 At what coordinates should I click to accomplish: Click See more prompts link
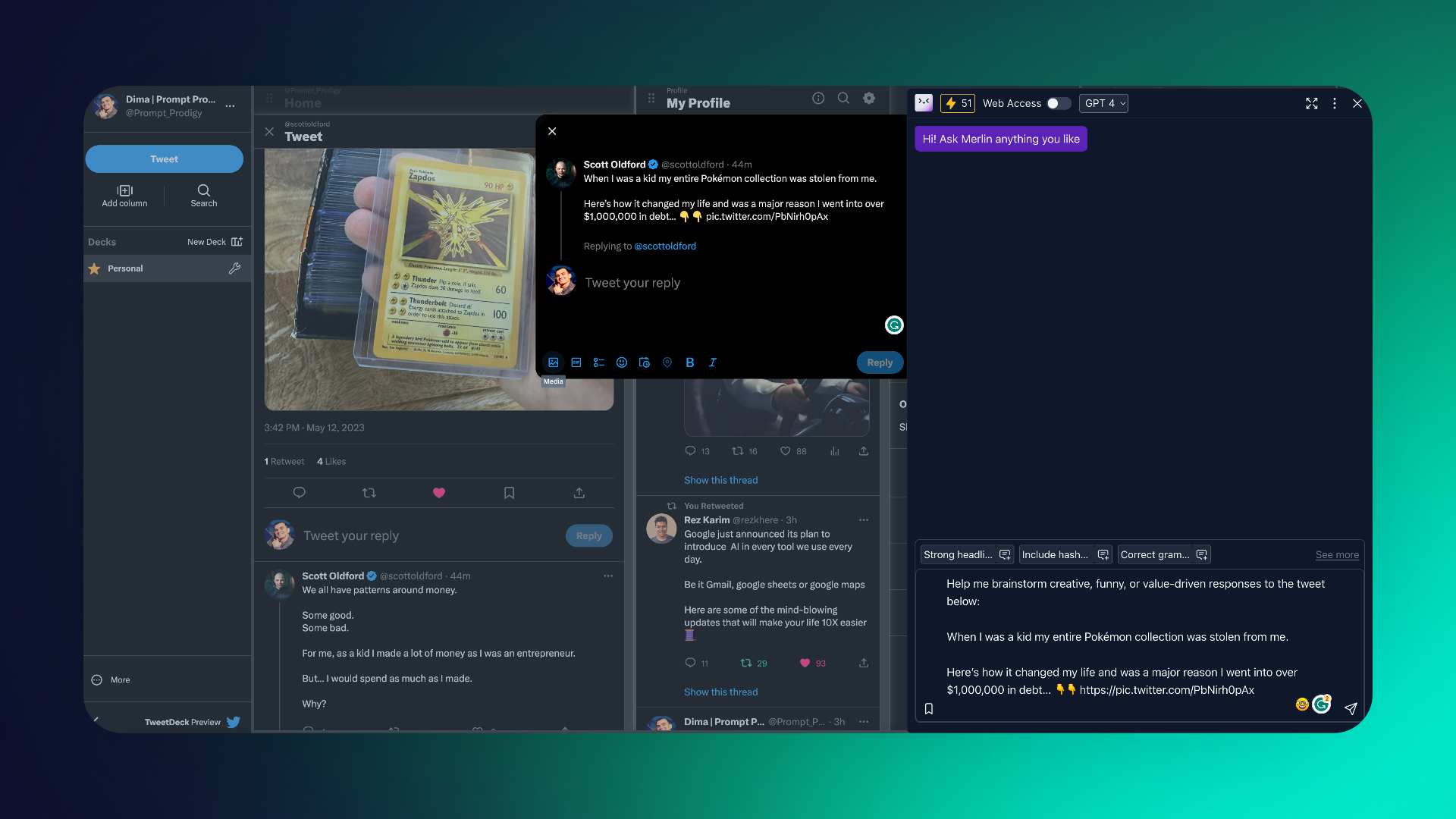(1337, 555)
